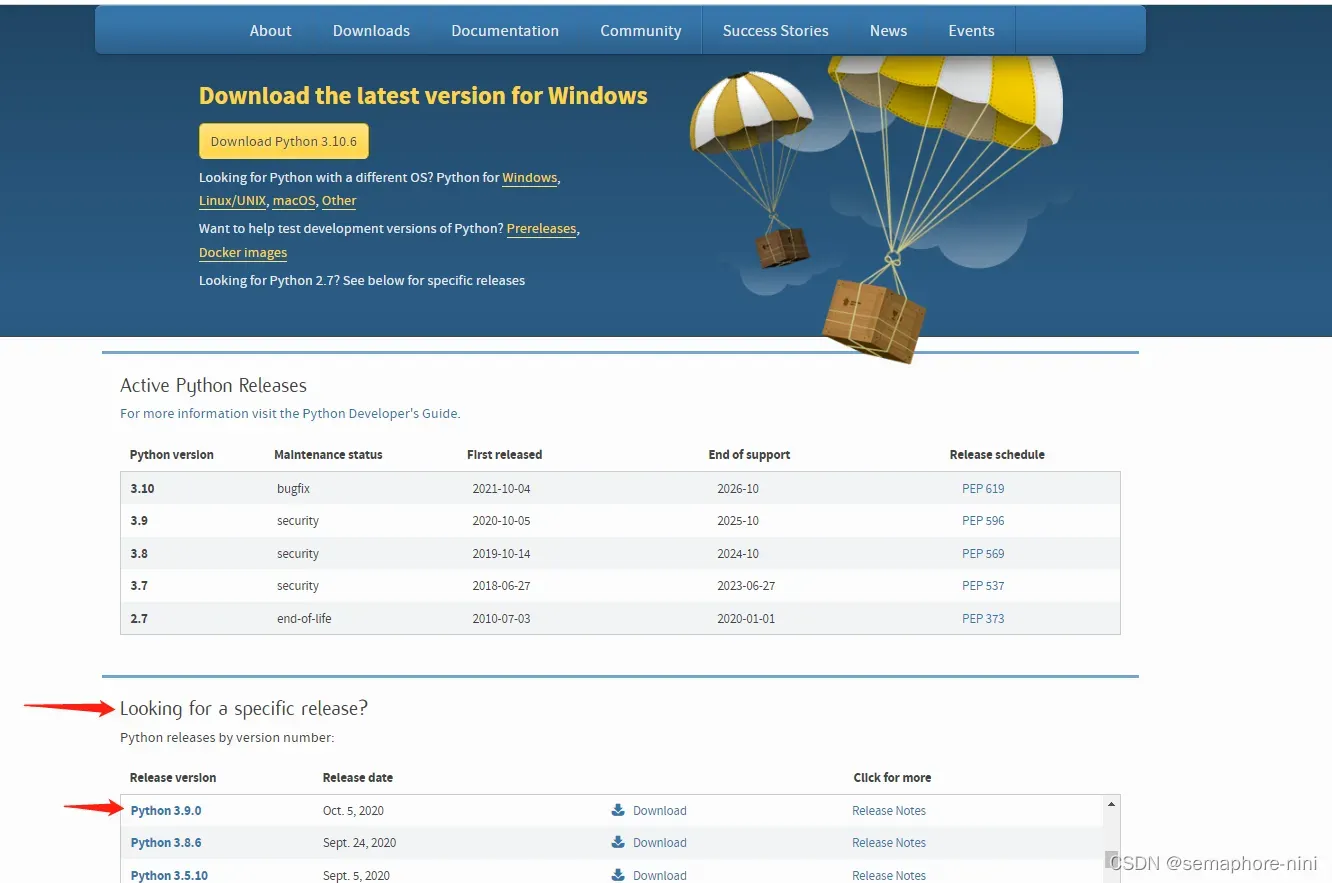Open the Prereleases link
This screenshot has width=1332, height=883.
tap(541, 228)
